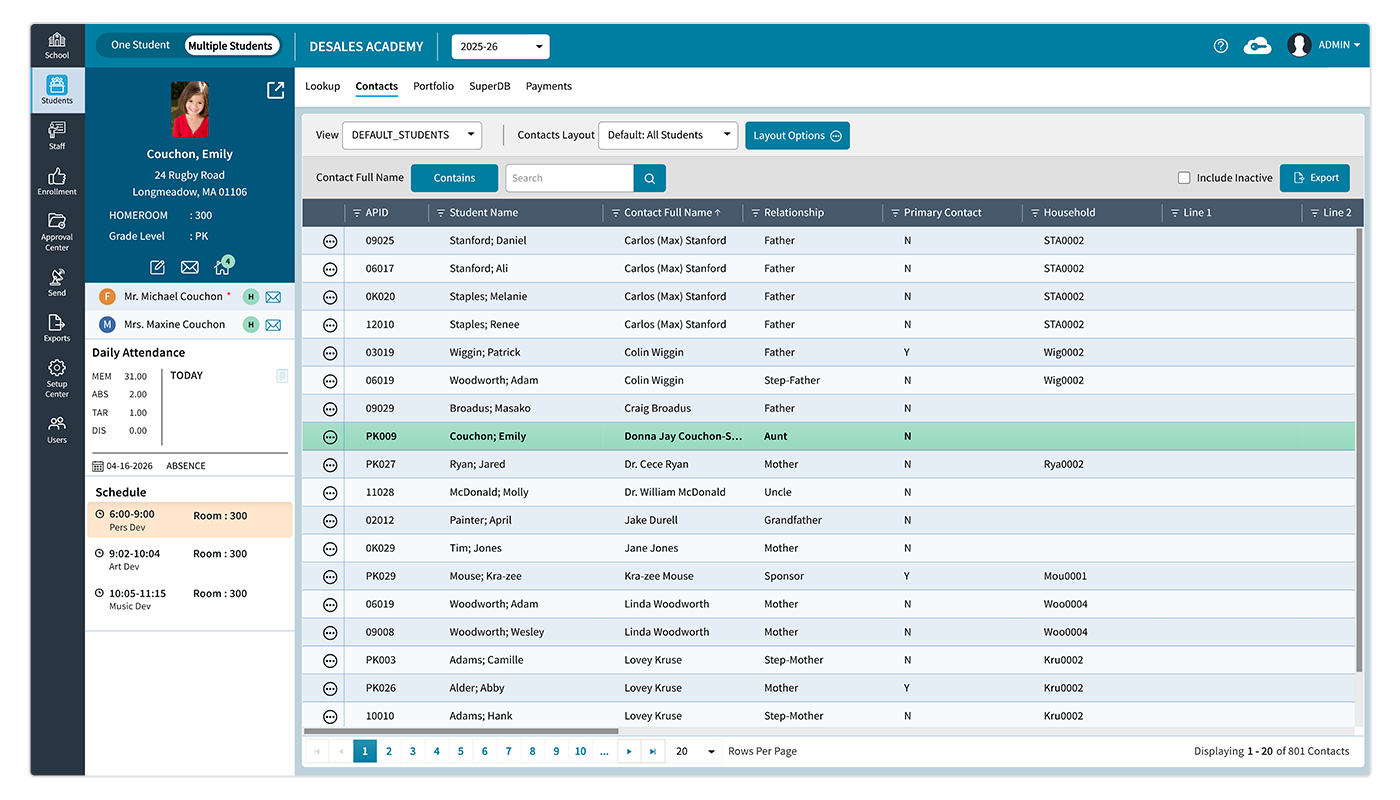The image size is (1400, 800).
Task: Click the vertical table scrollbar
Action: tap(1358, 450)
